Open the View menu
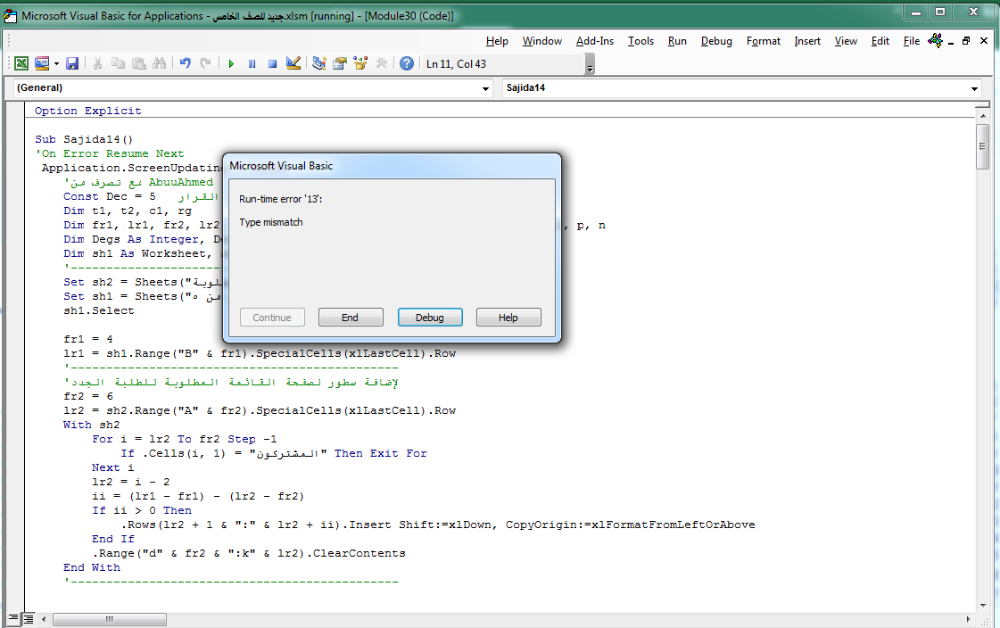This screenshot has width=1000, height=628. pyautogui.click(x=846, y=41)
